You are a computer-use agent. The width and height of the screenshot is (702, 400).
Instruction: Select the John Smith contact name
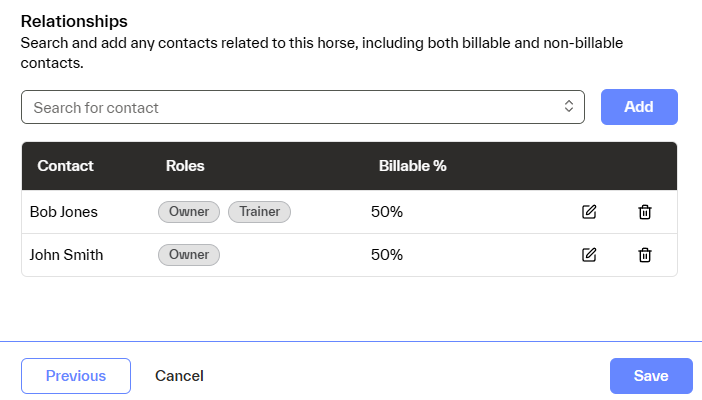click(x=66, y=255)
